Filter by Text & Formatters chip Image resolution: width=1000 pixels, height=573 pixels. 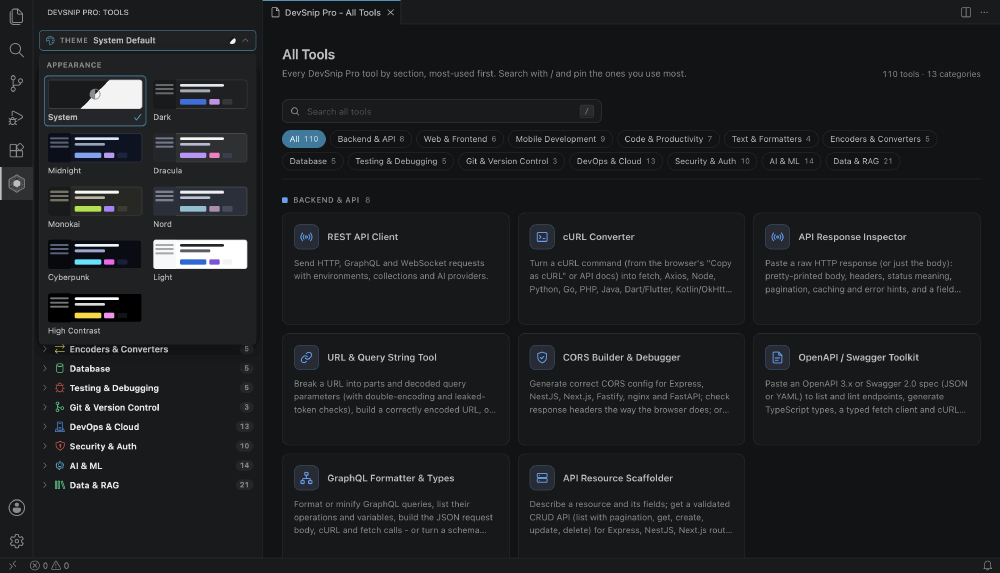point(771,139)
